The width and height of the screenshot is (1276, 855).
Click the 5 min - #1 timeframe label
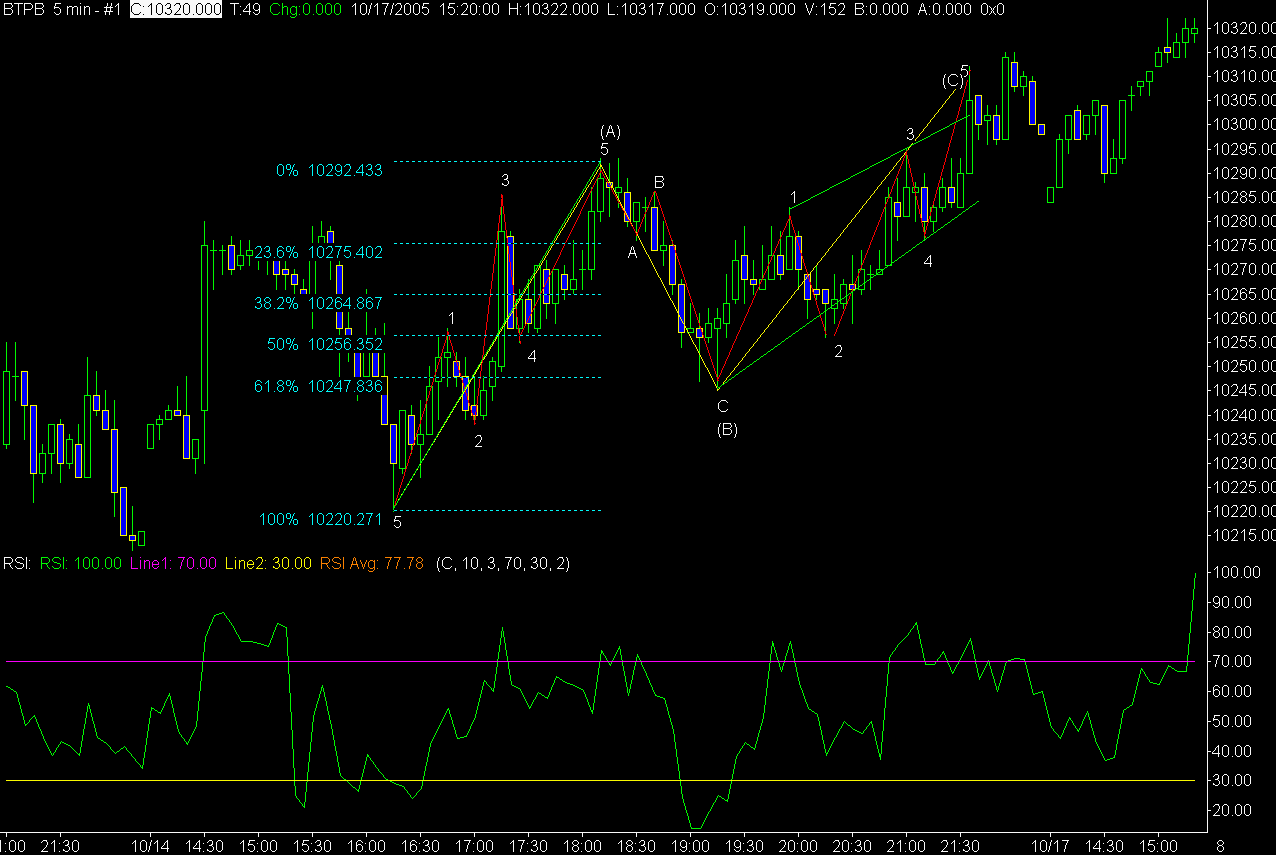click(87, 9)
